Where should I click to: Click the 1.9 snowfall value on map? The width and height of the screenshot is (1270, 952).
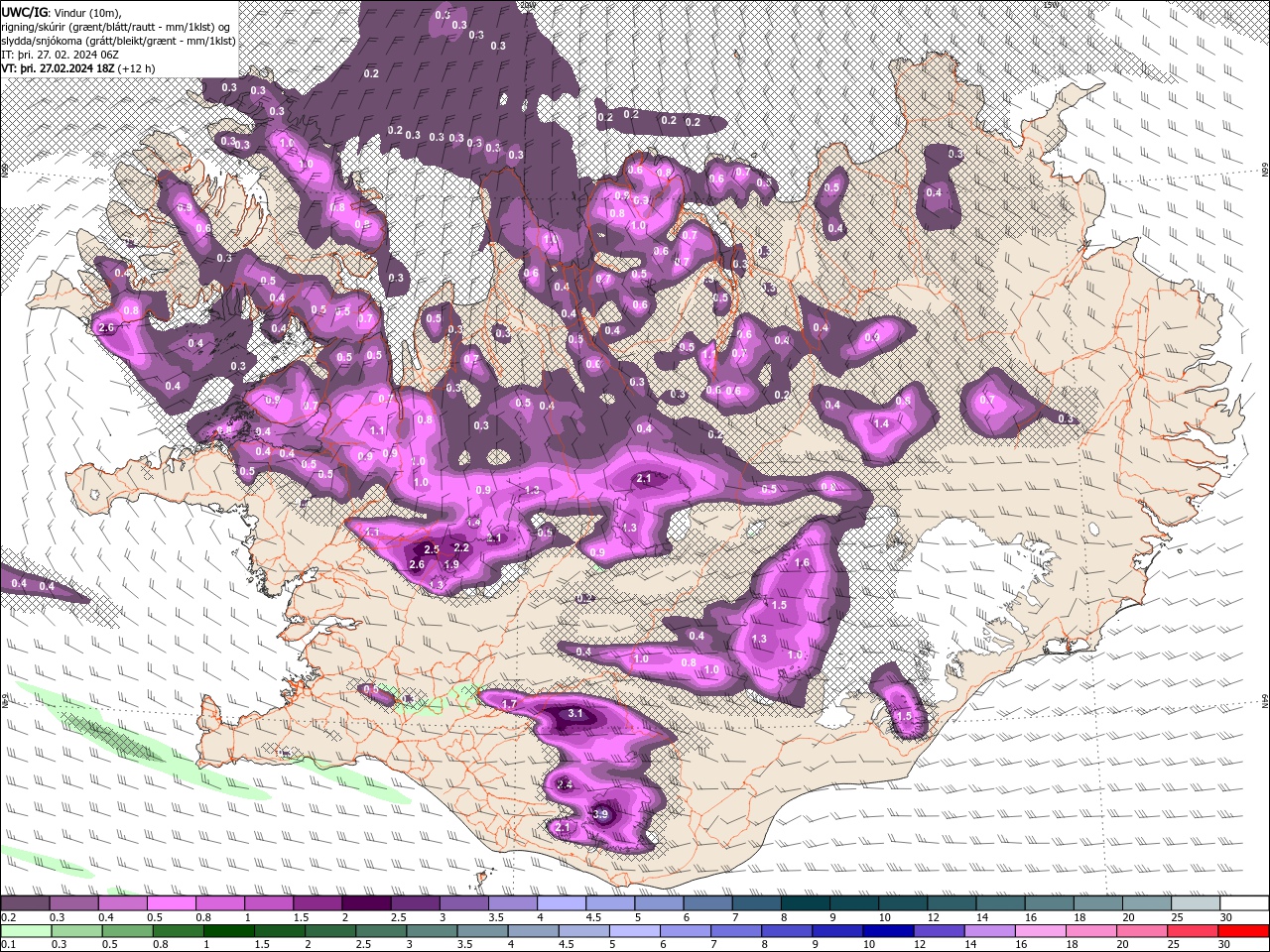click(451, 564)
